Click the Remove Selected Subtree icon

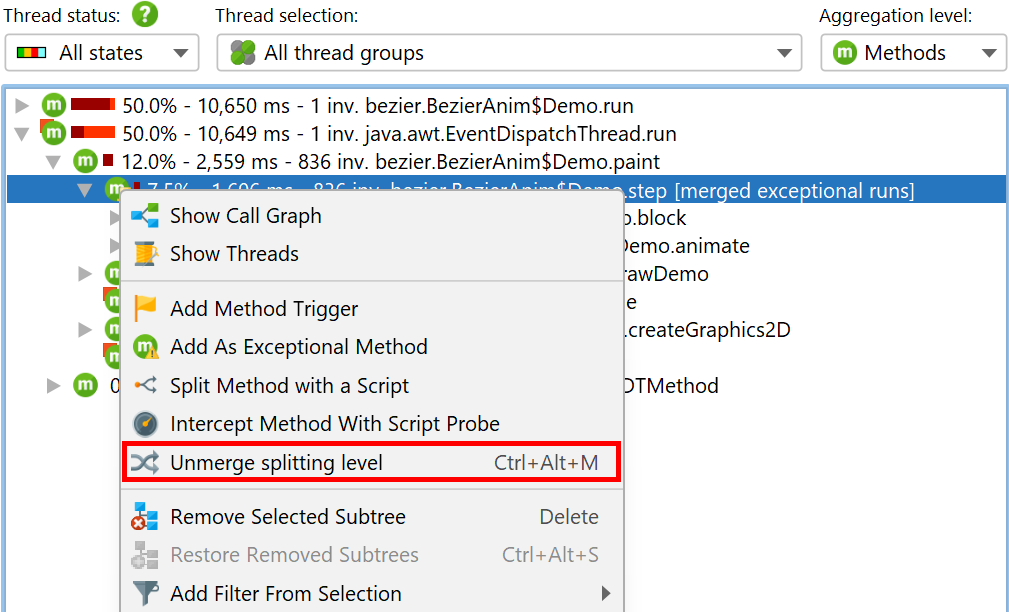pos(145,517)
